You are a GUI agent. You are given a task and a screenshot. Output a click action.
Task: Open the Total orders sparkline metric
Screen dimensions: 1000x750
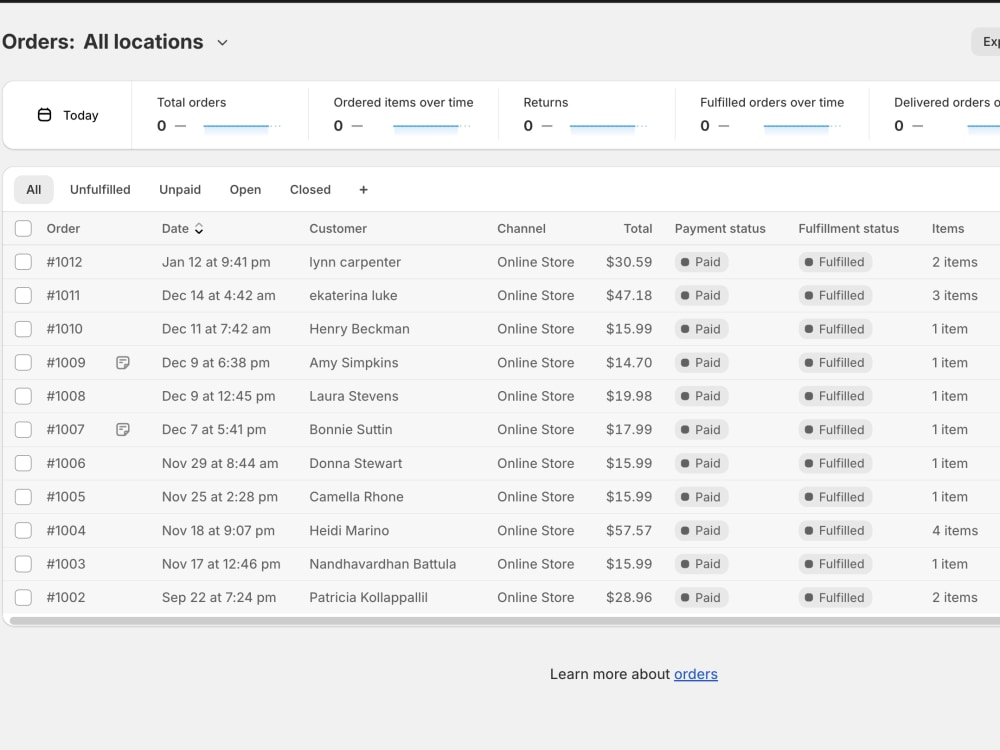tap(220, 115)
